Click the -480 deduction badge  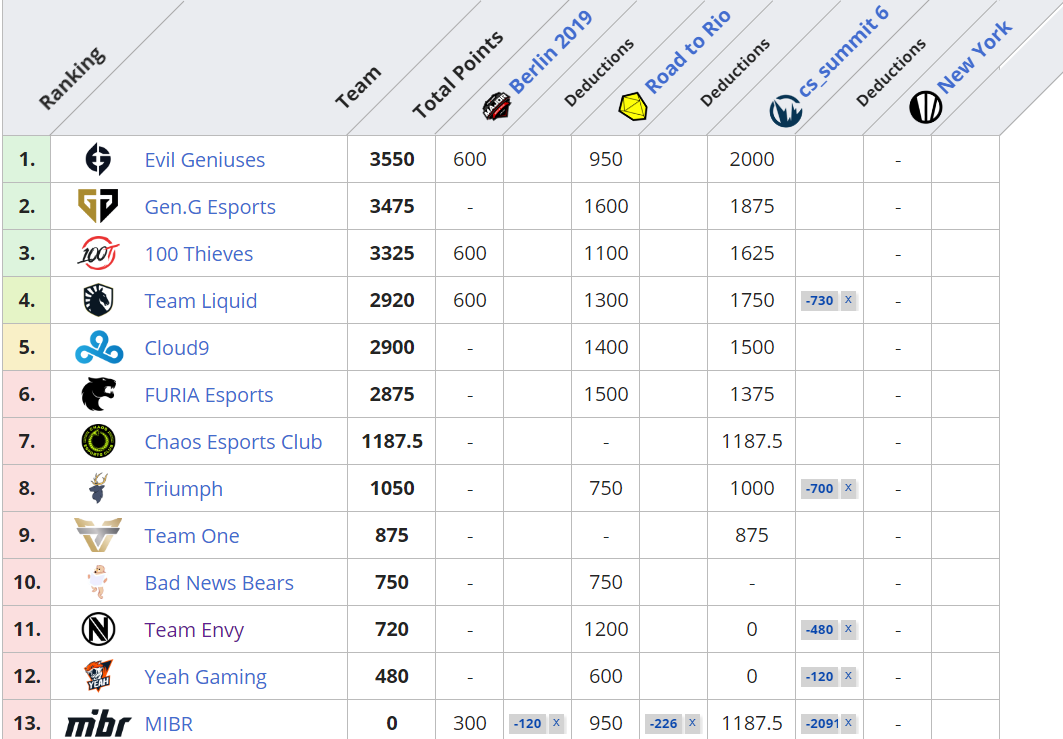pos(820,629)
